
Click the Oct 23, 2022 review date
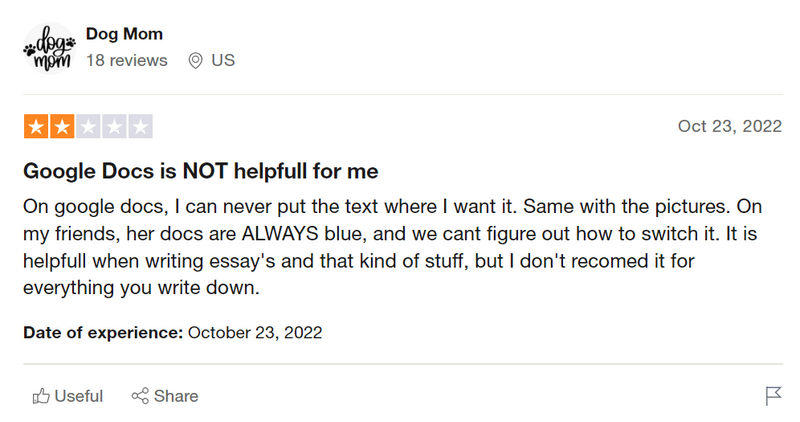tap(730, 126)
